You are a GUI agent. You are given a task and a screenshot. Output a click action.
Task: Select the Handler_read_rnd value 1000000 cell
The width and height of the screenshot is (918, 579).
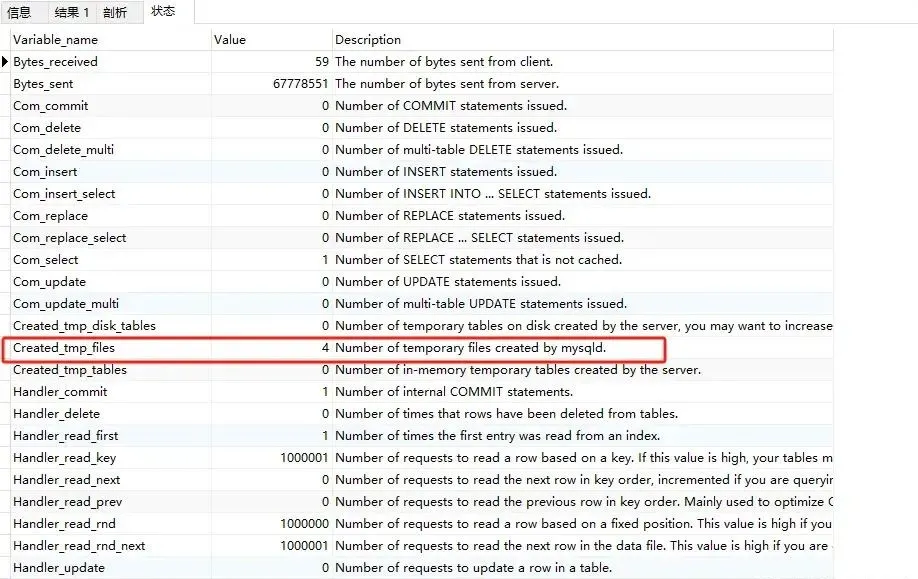click(304, 524)
